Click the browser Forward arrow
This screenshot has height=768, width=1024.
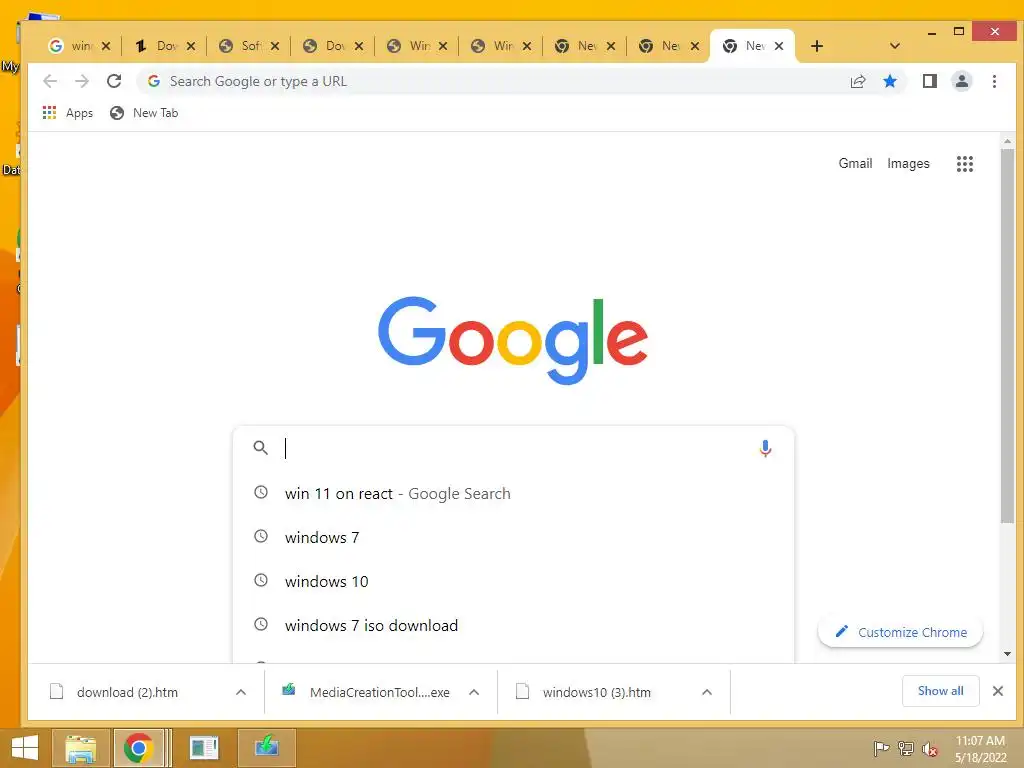(82, 81)
